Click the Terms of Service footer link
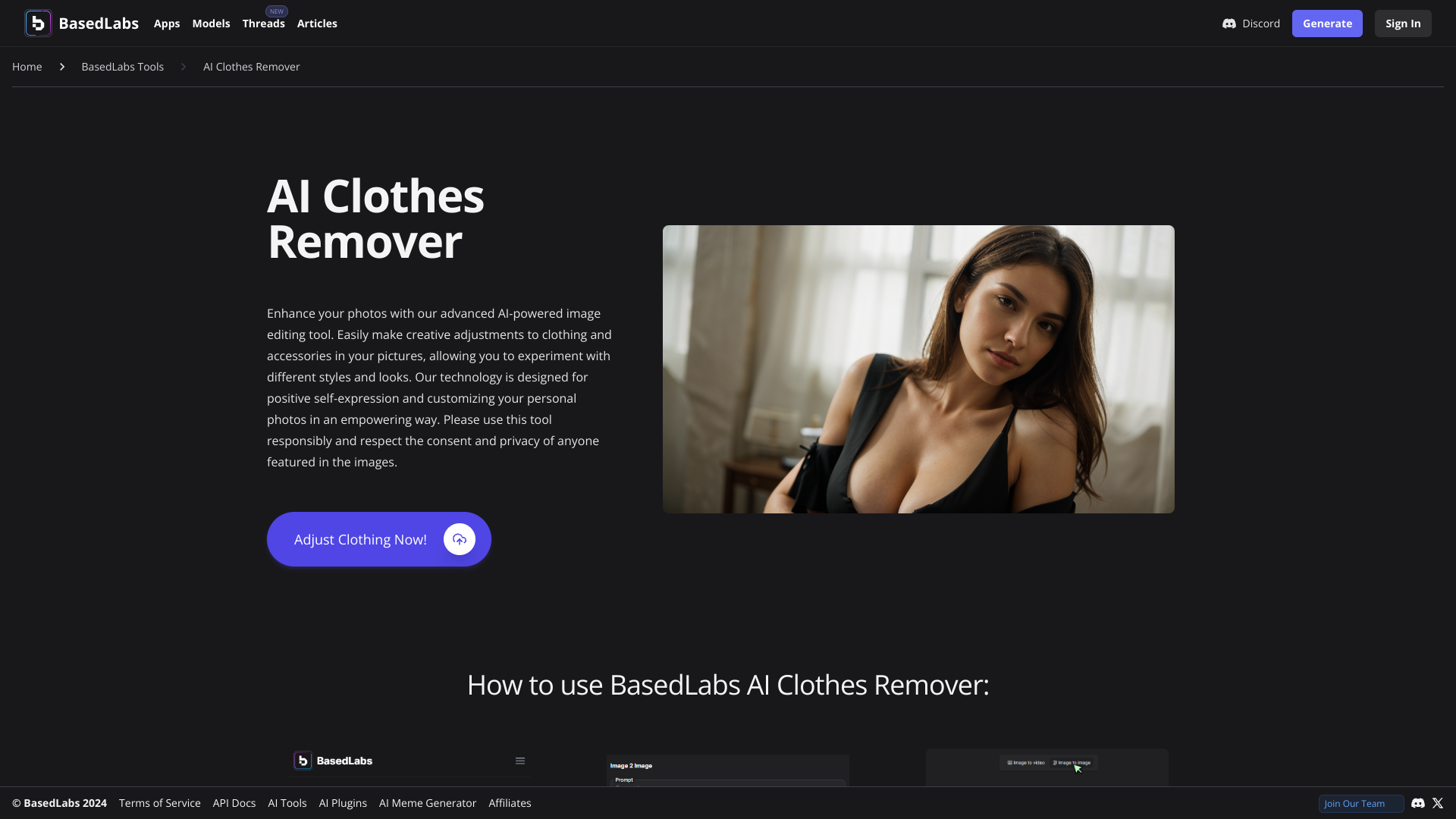 [x=160, y=803]
